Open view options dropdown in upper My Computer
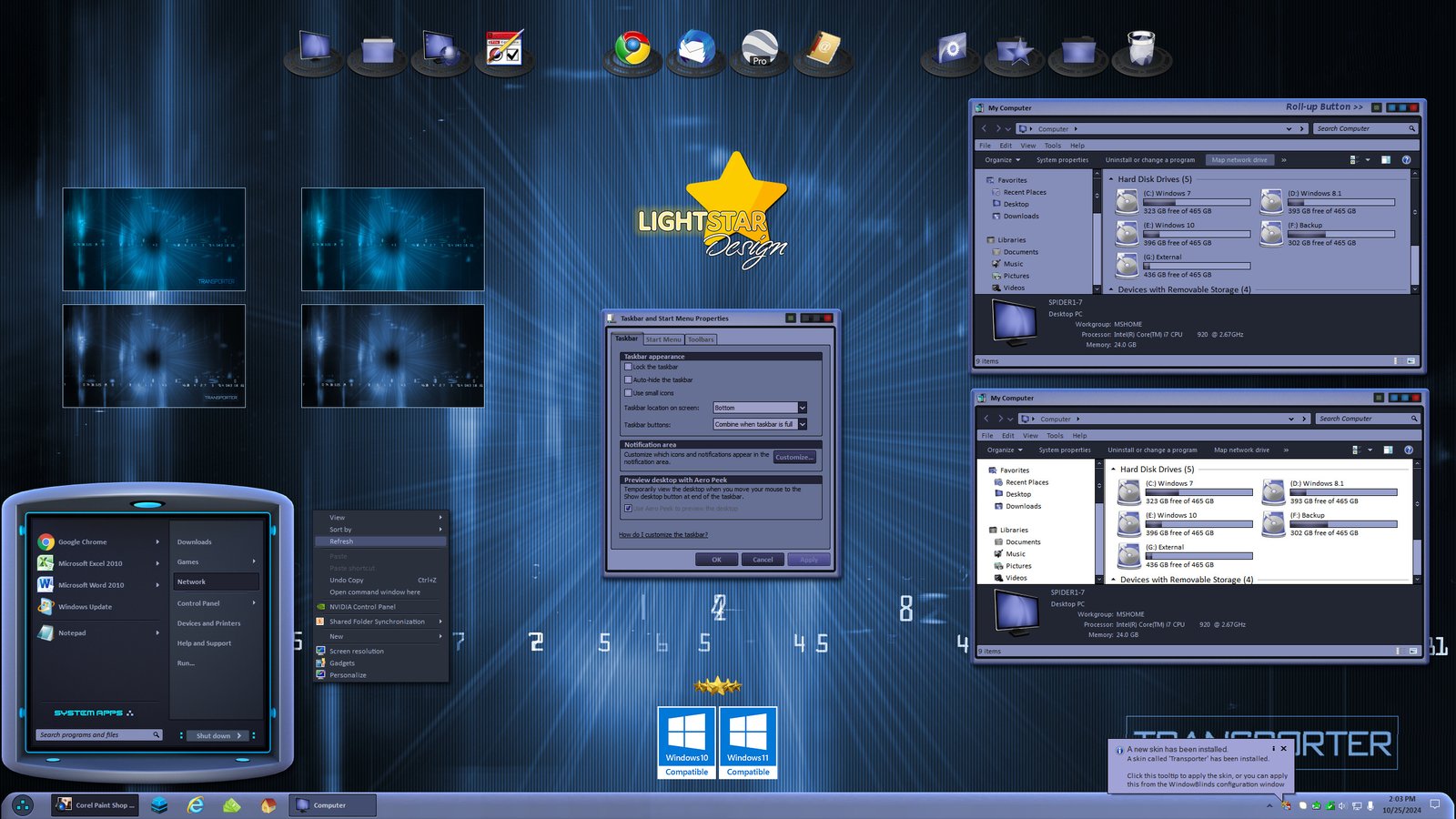Screen dimensions: 1456x819 pos(1367,160)
